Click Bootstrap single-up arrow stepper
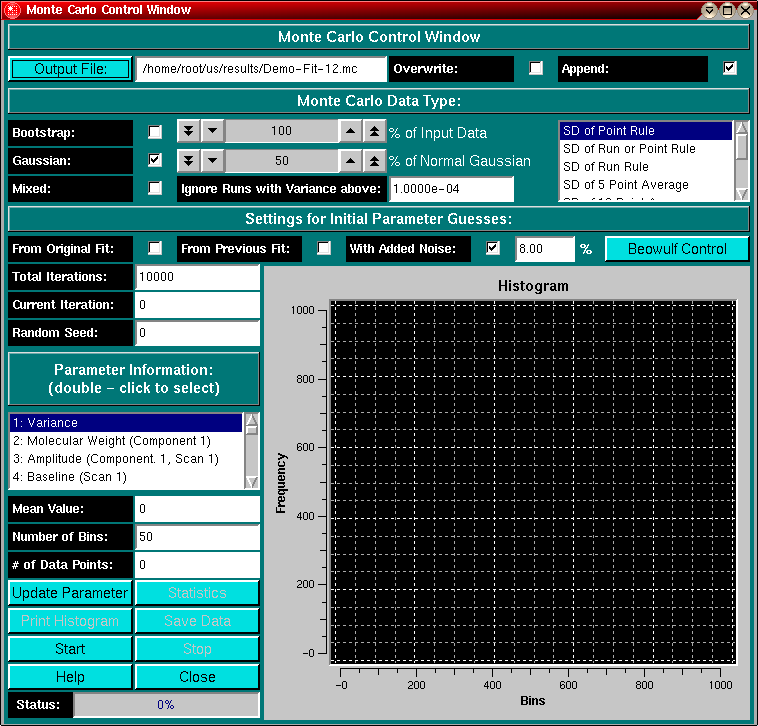This screenshot has height=726, width=758. [x=350, y=132]
